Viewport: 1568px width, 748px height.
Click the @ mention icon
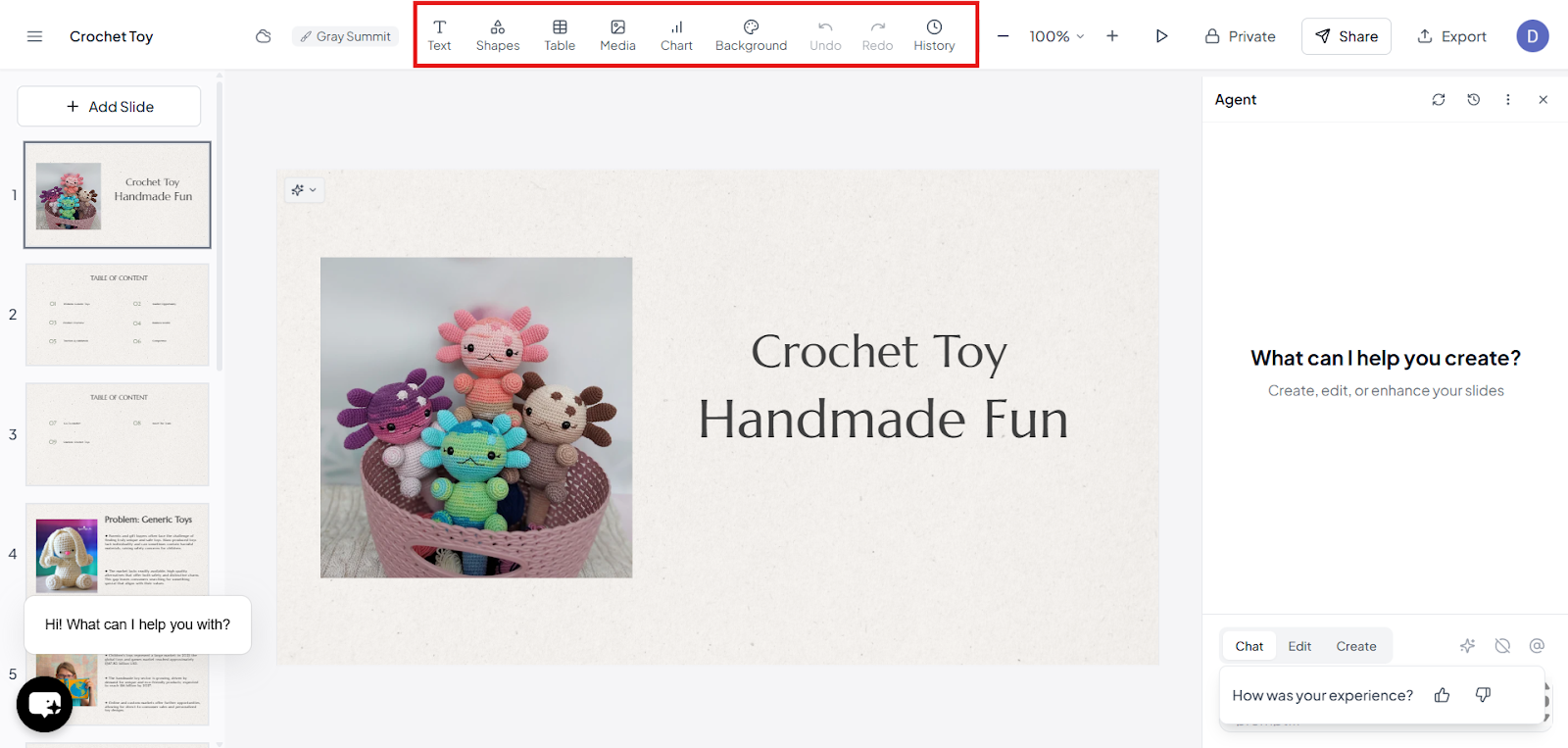[1537, 645]
